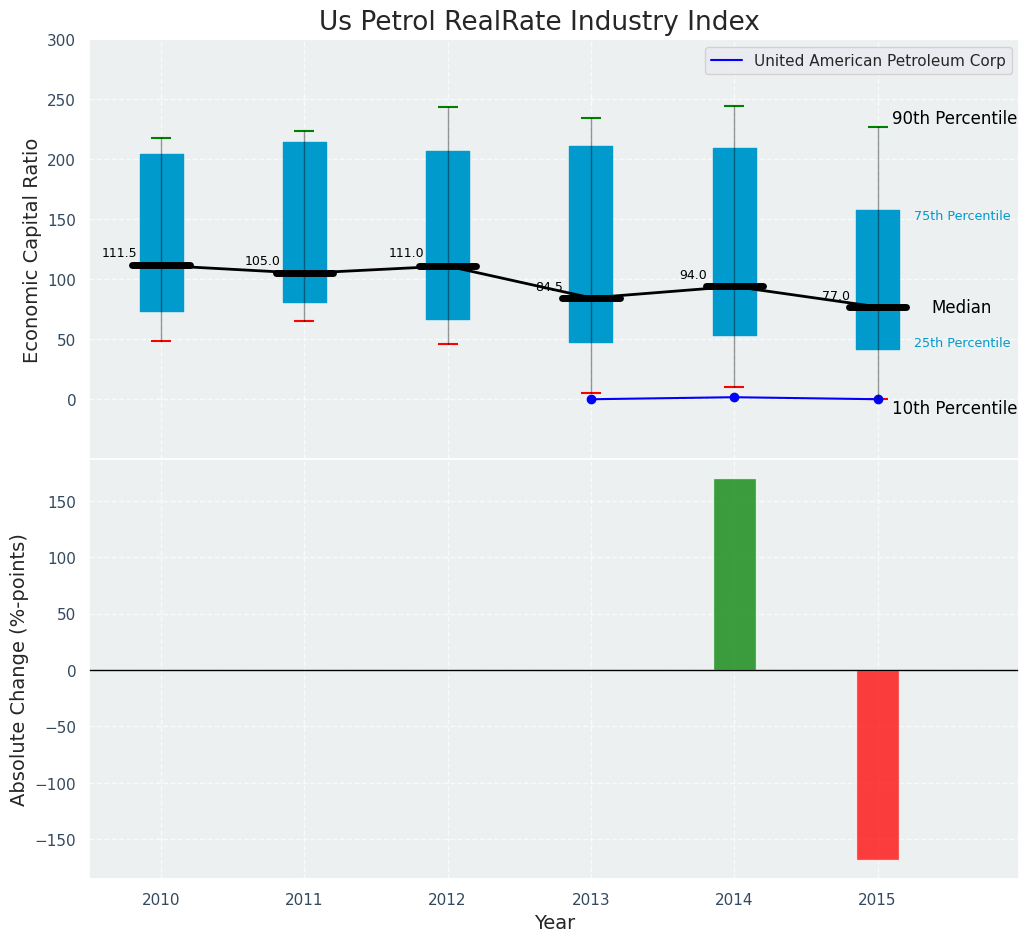The width and height of the screenshot is (1029, 942).
Task: Click the 90th Percentile annotation
Action: point(953,118)
